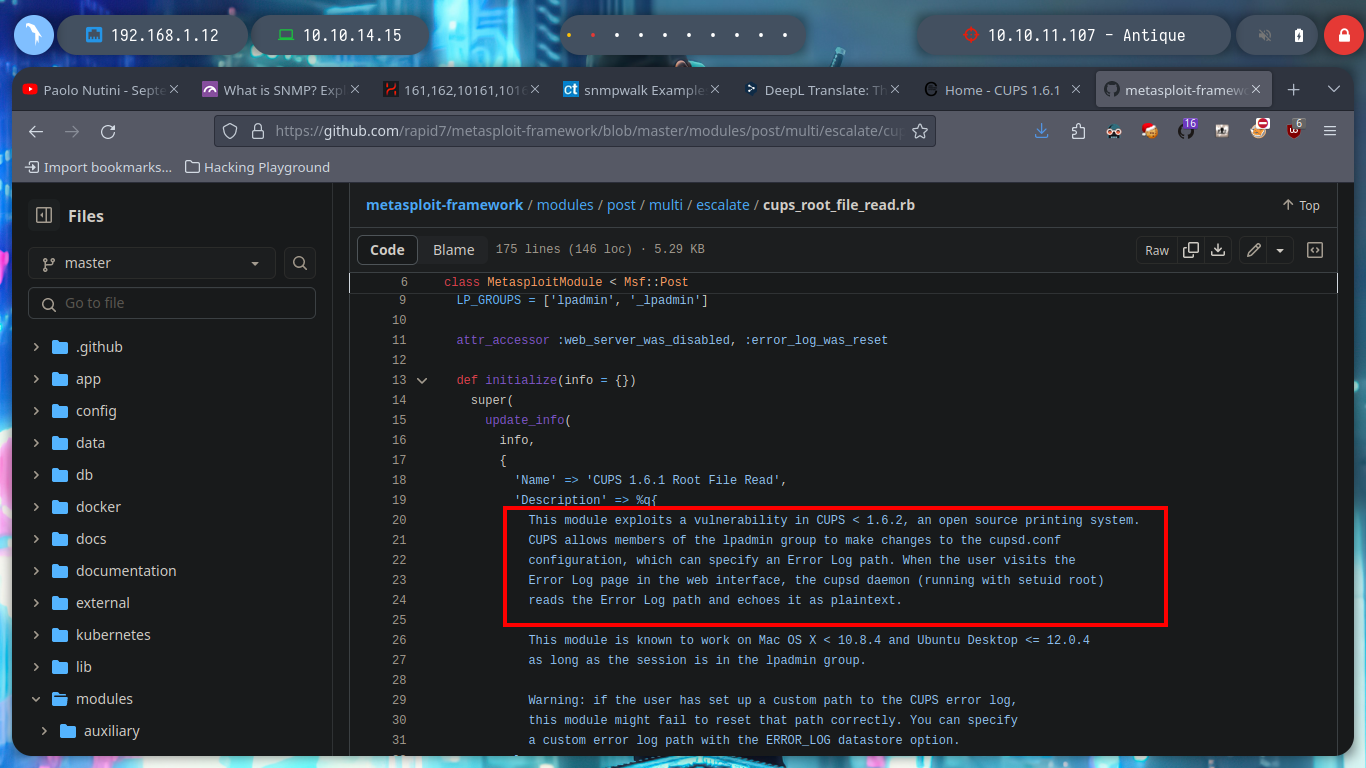Click the Kali dragon menu icon
Screen dimensions: 1366x768
(34, 35)
